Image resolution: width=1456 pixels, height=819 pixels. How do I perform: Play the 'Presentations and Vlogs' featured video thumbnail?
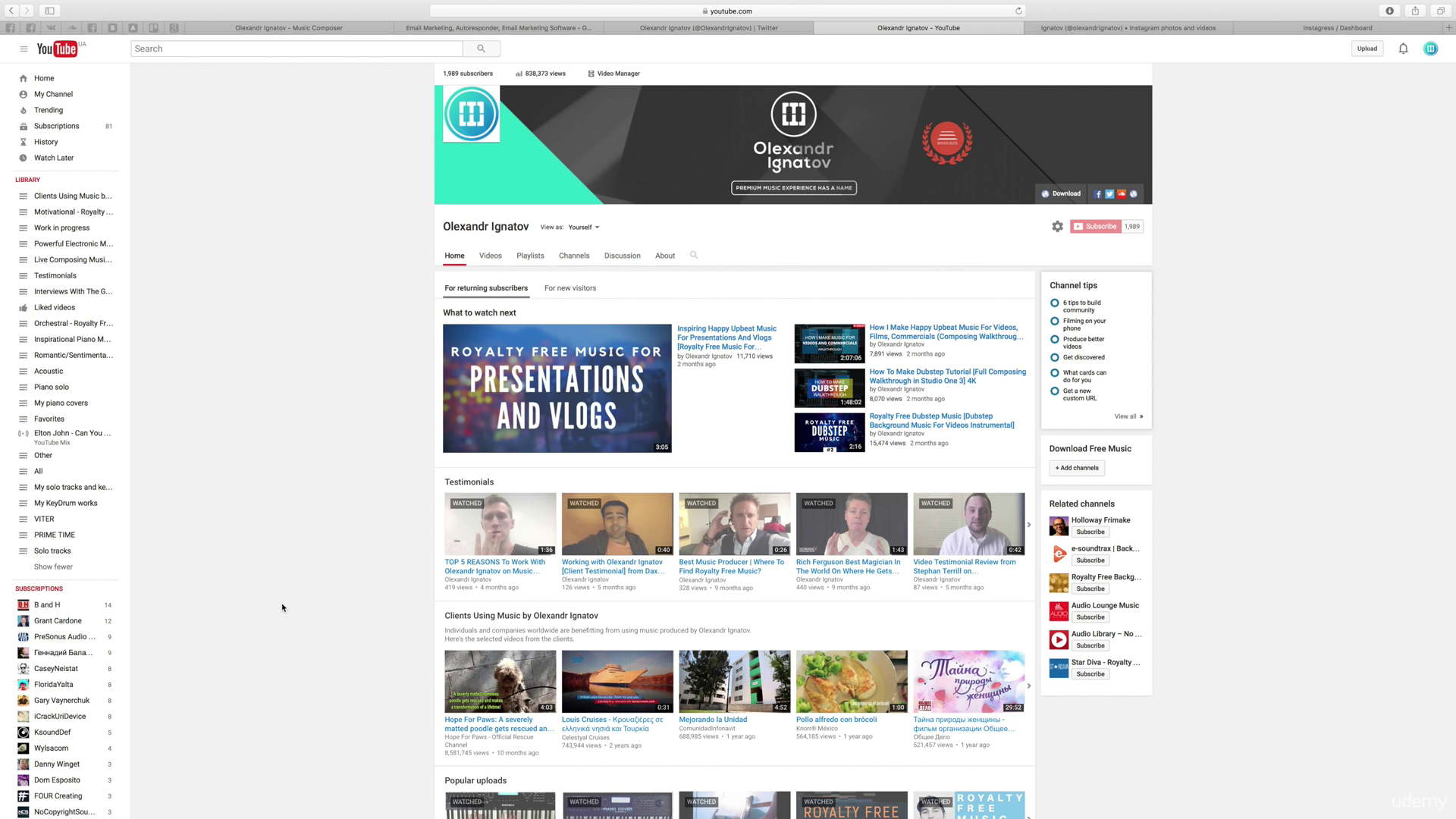point(557,388)
